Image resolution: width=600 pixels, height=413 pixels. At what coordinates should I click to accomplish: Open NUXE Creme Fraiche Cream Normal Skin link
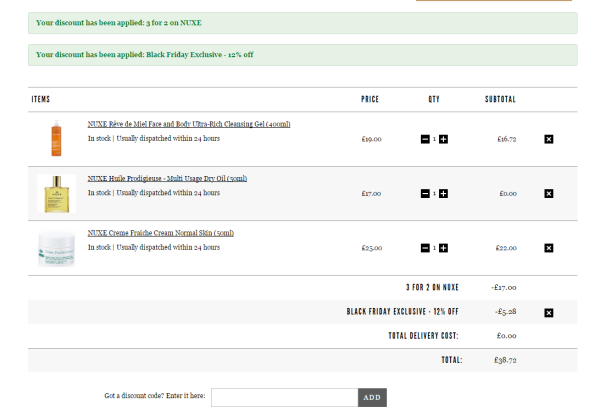point(161,233)
